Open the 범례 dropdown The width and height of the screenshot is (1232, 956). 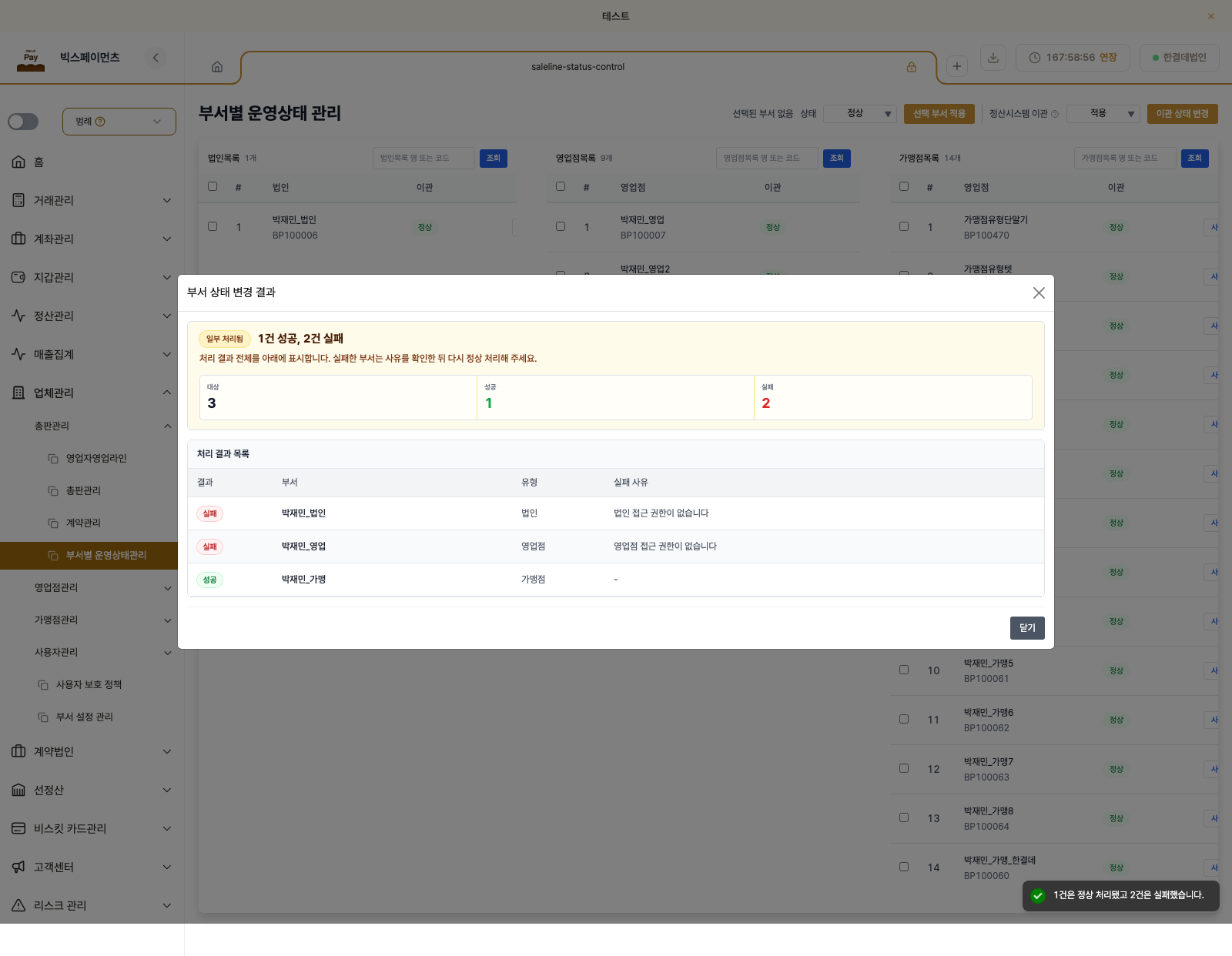[119, 122]
